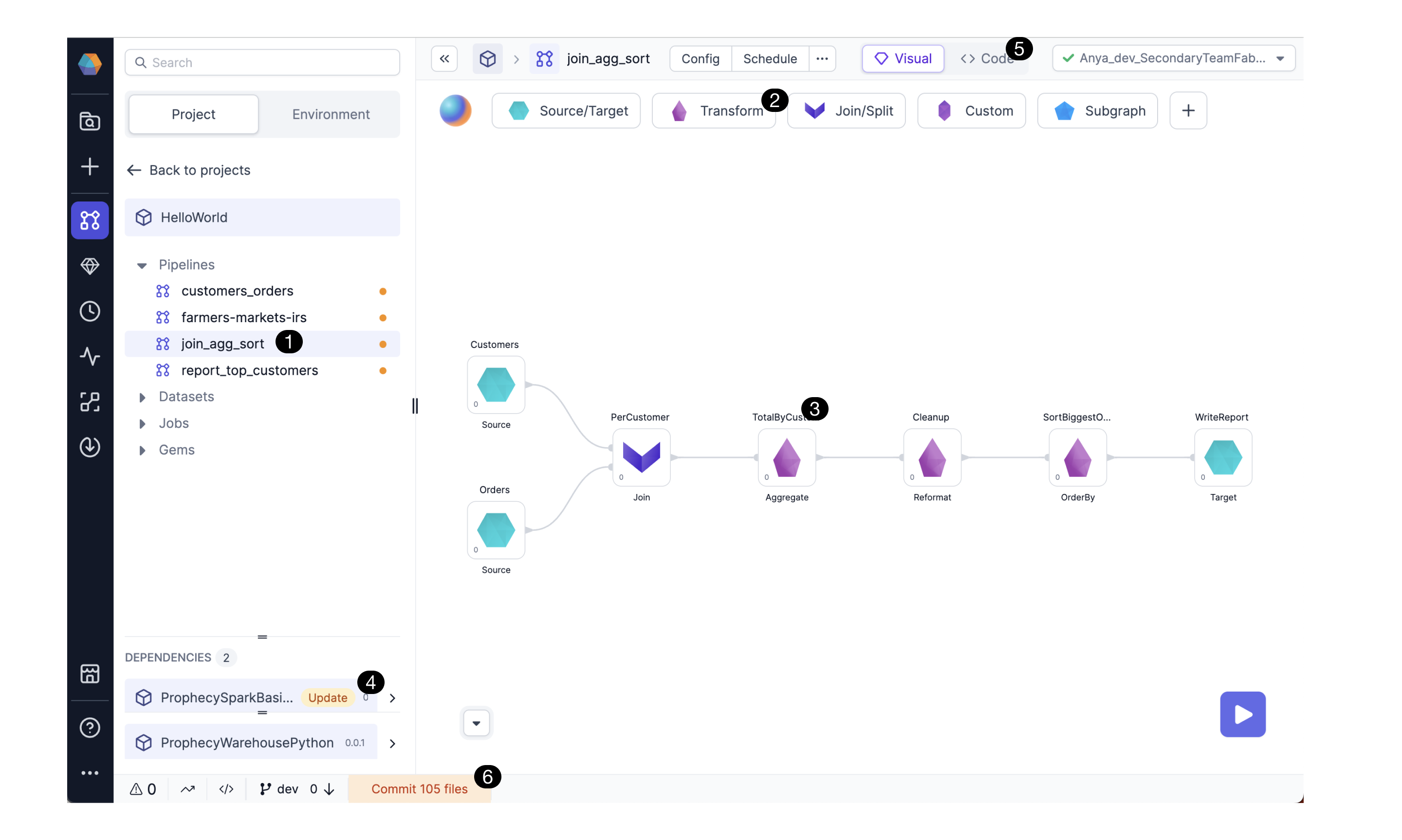This screenshot has width=1402, height=840.
Task: Click the sidebar panel resize handle
Action: tap(415, 406)
